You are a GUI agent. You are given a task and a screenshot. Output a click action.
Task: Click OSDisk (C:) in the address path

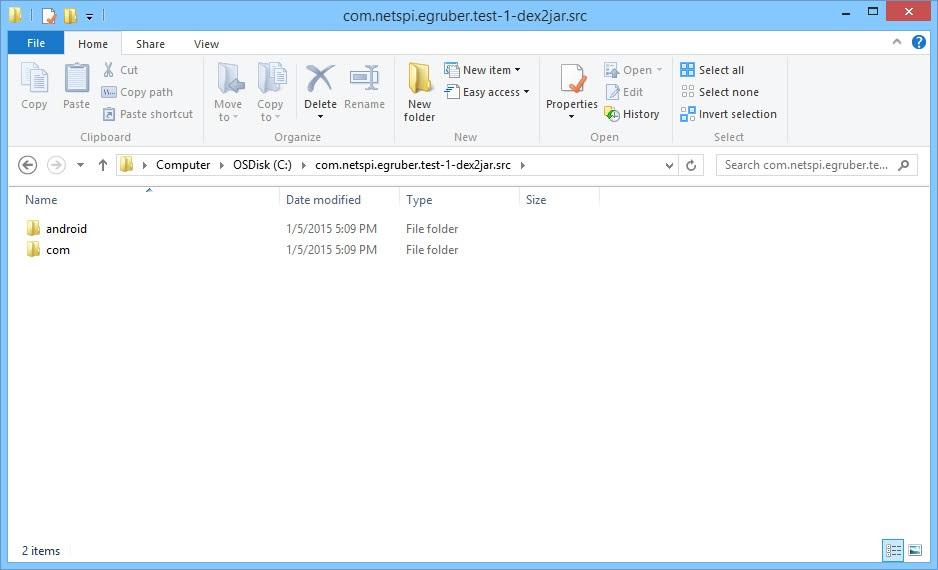257,165
